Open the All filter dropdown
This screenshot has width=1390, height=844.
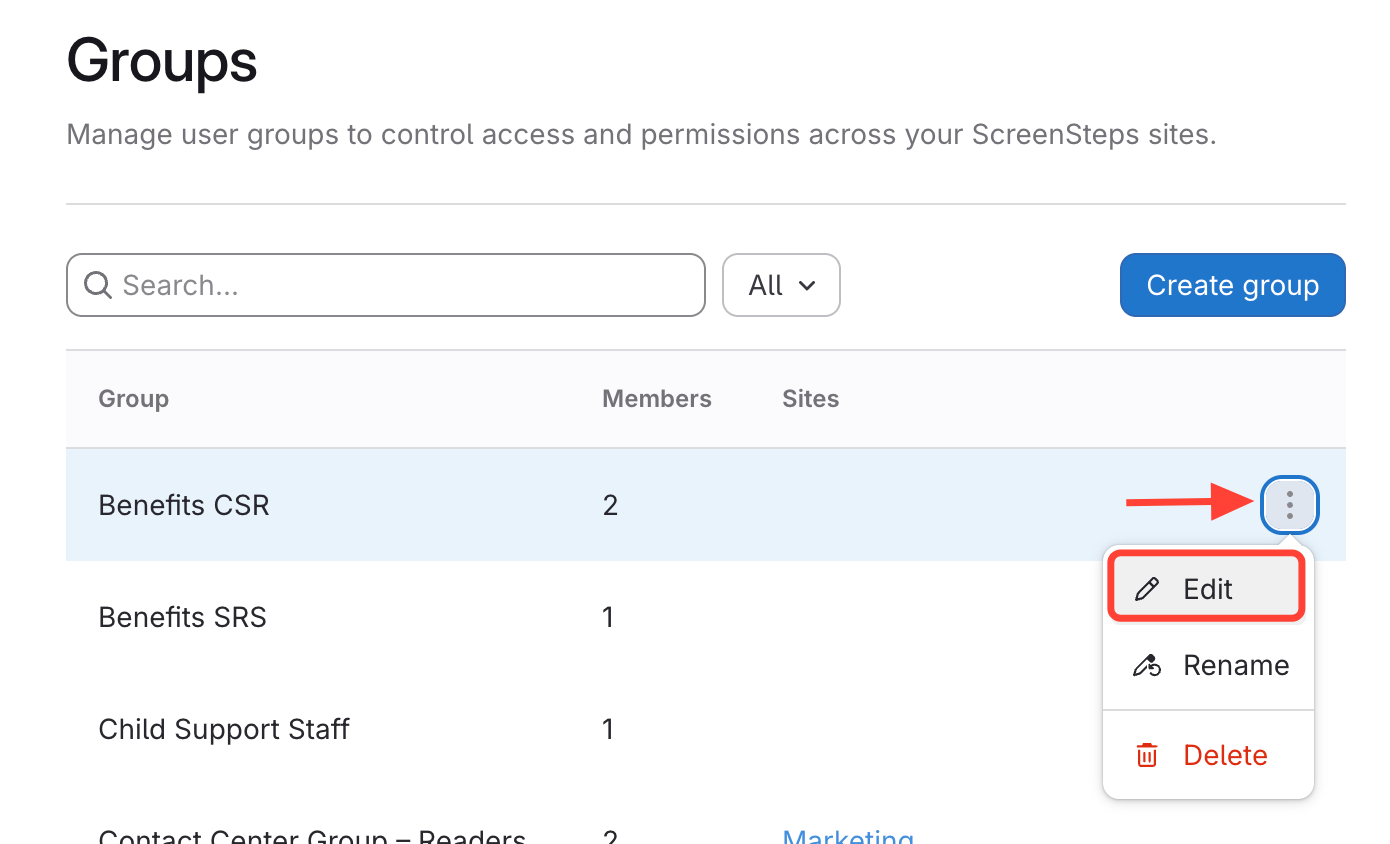pos(780,286)
